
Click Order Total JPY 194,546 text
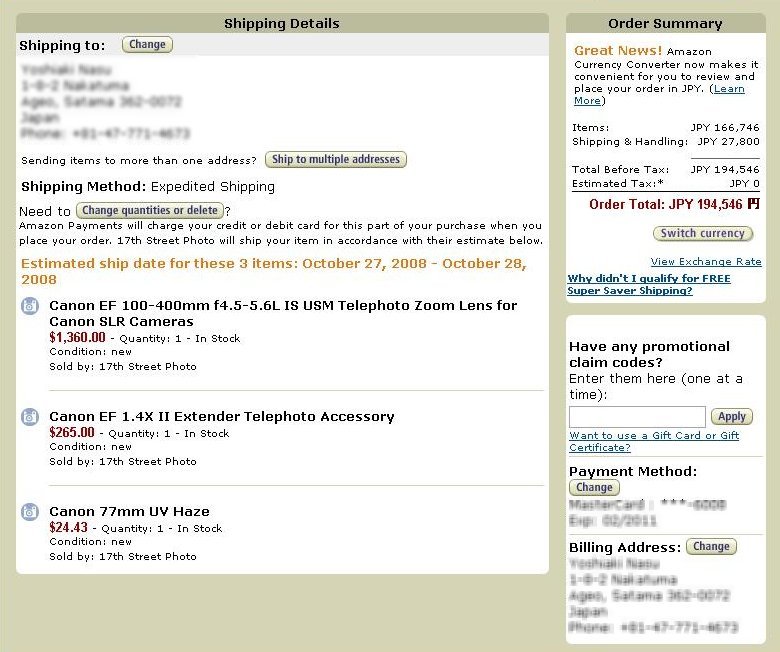coord(666,204)
